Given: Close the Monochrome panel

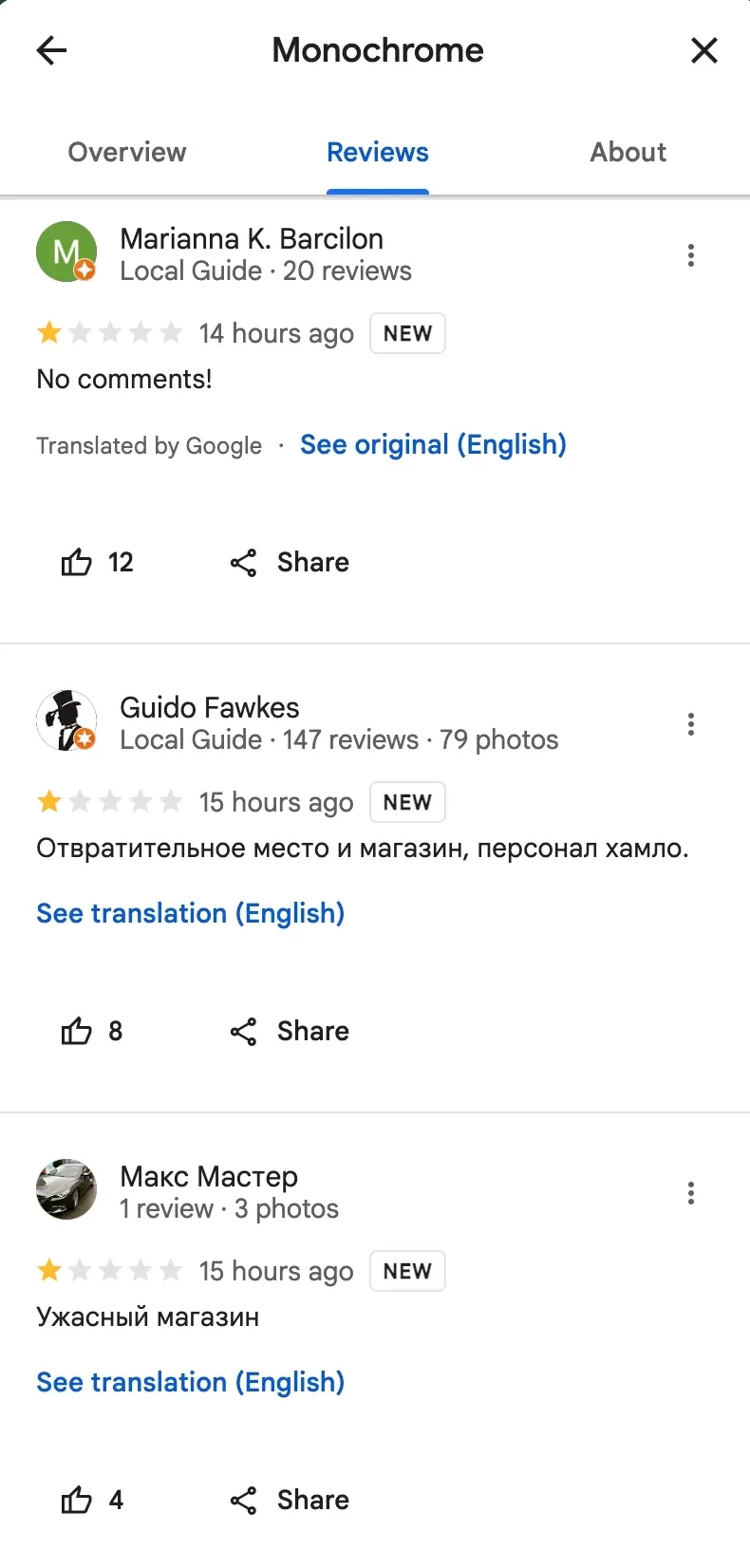Looking at the screenshot, I should coord(703,50).
